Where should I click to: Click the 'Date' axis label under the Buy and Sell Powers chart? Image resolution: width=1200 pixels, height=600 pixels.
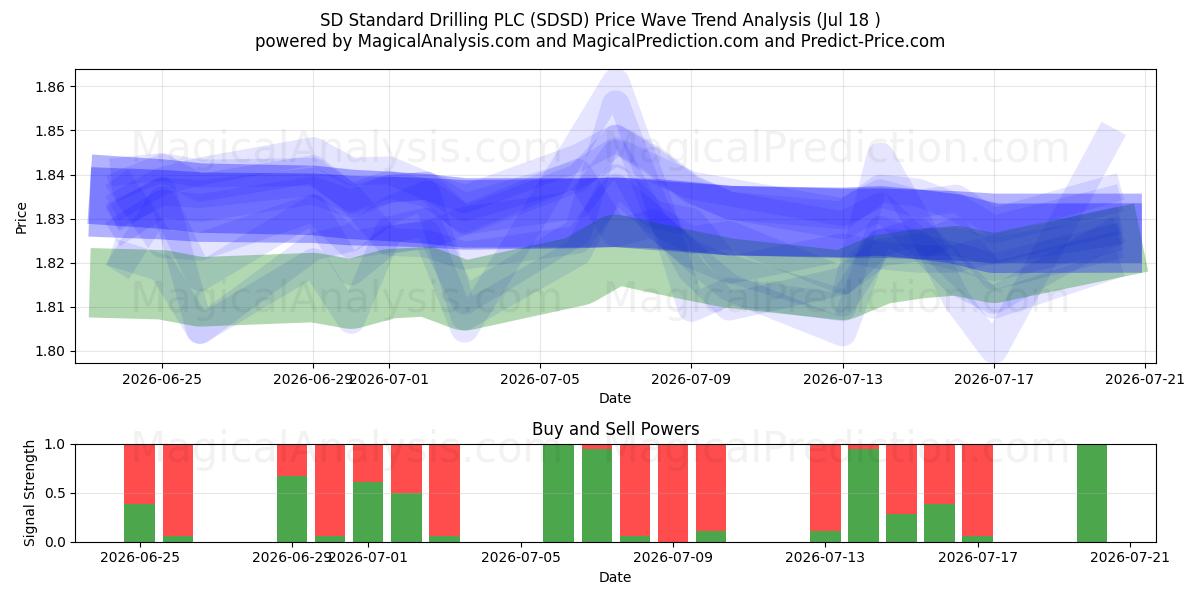click(x=615, y=577)
